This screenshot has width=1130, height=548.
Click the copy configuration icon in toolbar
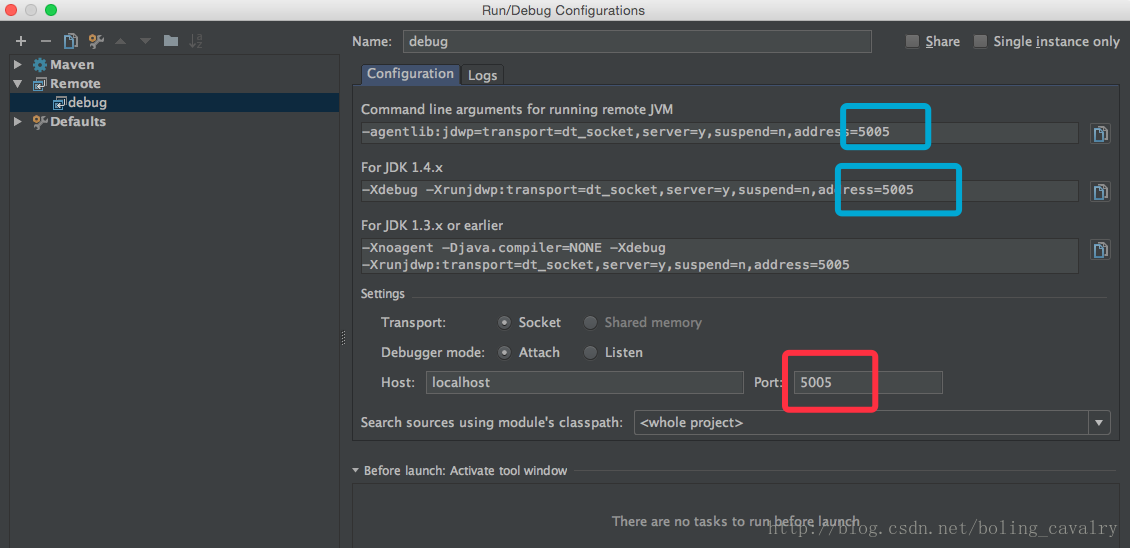70,41
